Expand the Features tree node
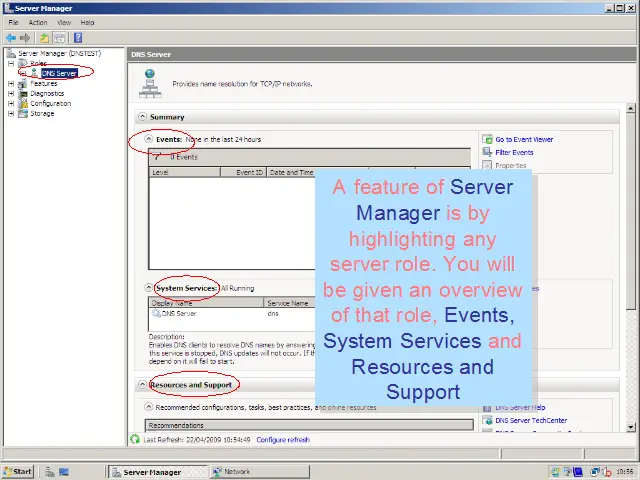Image resolution: width=640 pixels, height=480 pixels. [11, 84]
